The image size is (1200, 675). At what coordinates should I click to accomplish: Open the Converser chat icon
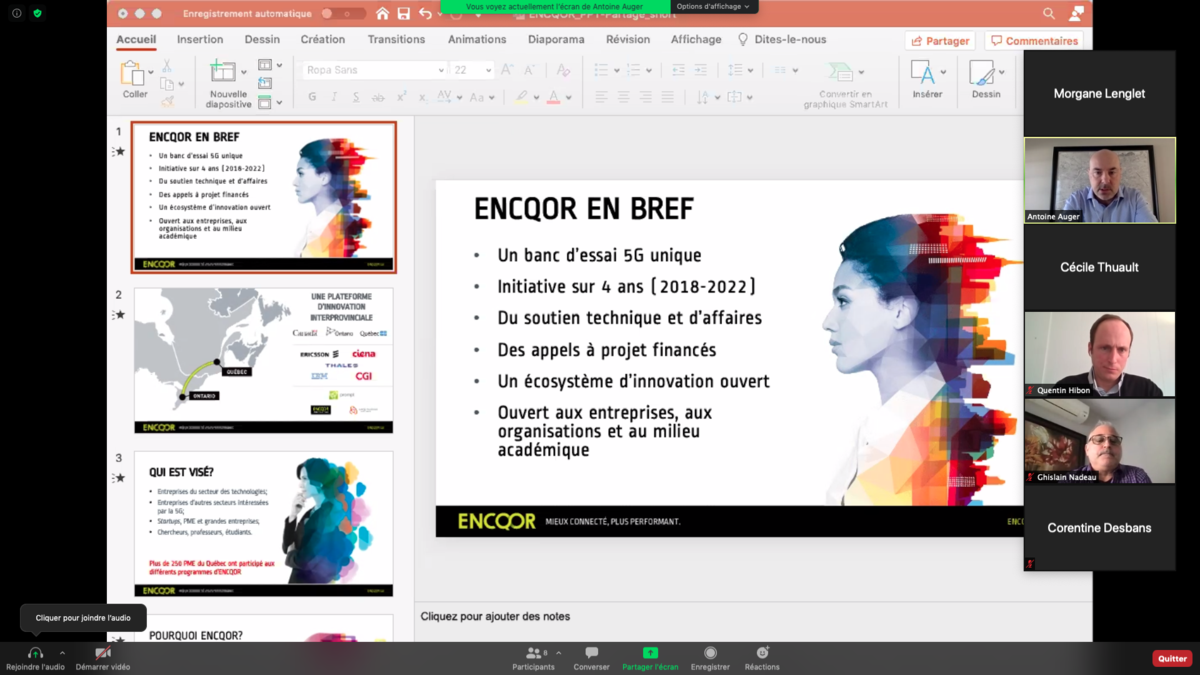coord(591,653)
